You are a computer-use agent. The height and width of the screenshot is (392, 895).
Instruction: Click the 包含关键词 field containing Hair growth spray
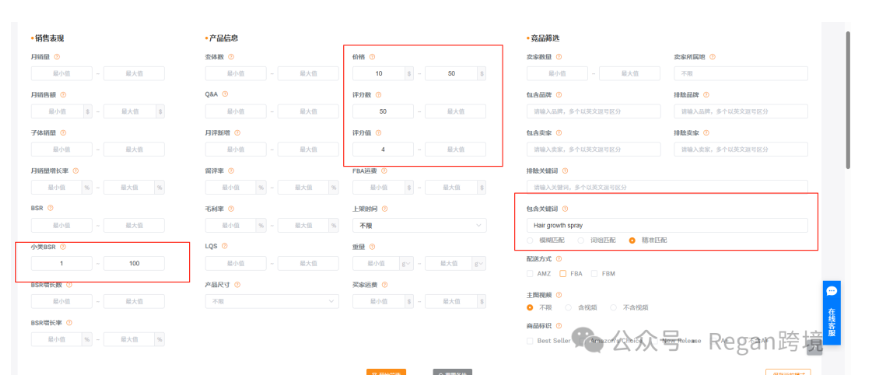(667, 225)
